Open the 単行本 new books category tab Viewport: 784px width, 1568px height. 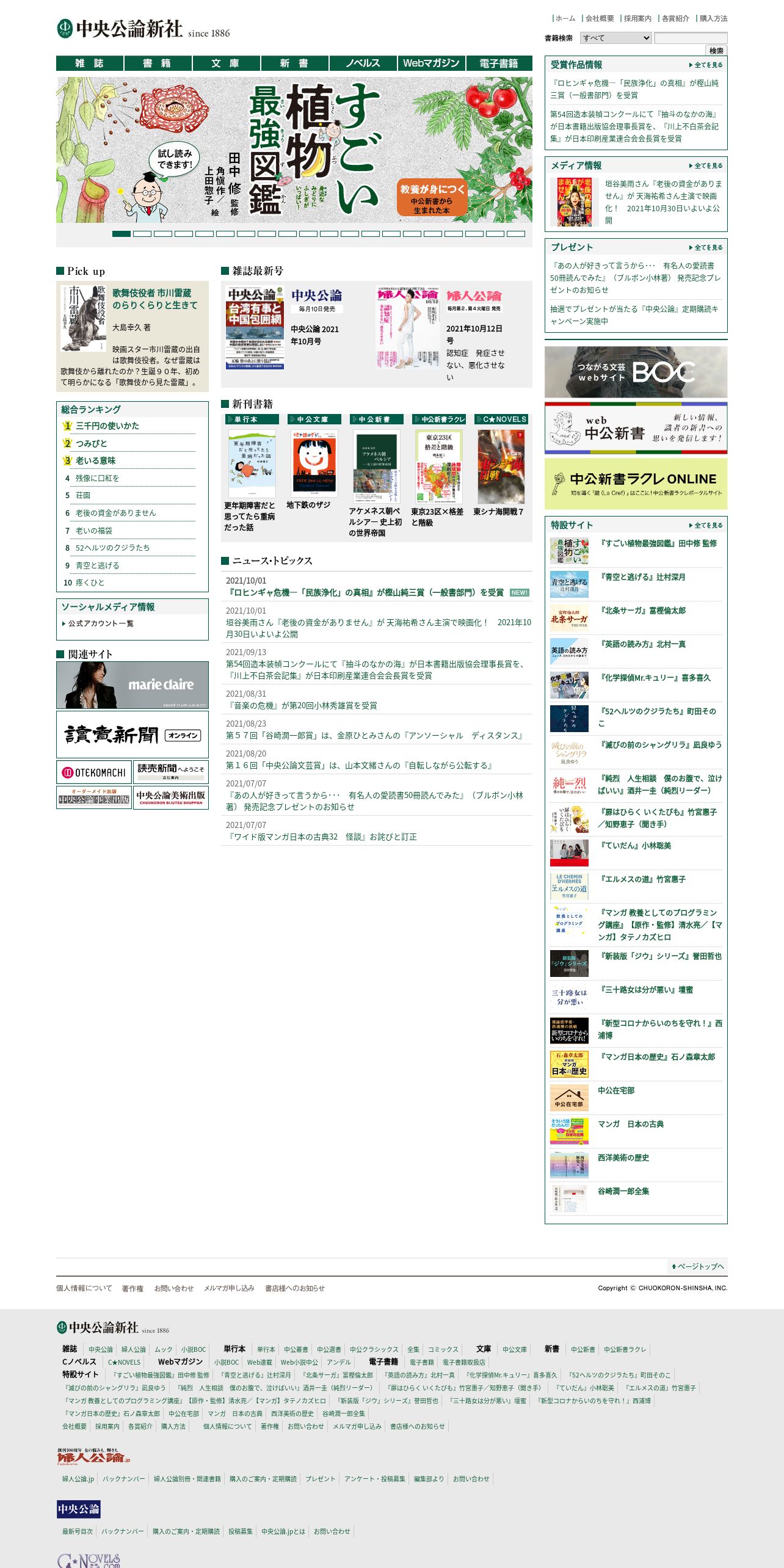[252, 419]
